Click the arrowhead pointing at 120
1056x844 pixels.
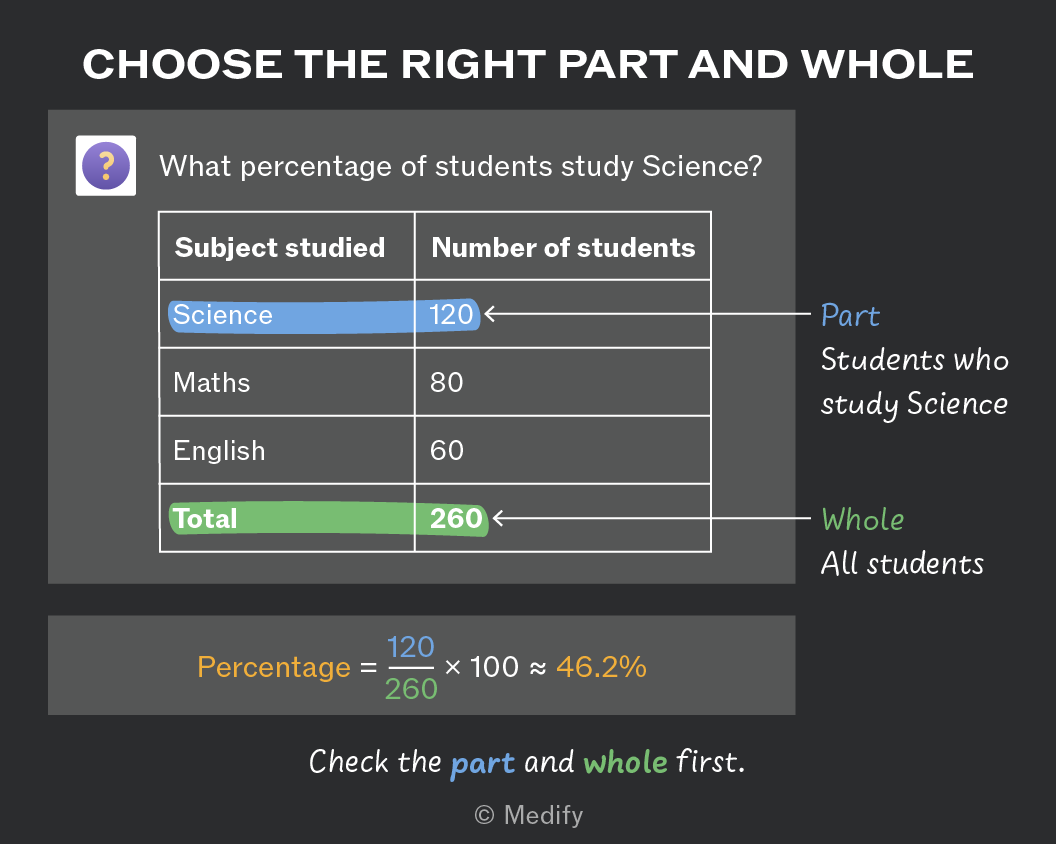(490, 314)
